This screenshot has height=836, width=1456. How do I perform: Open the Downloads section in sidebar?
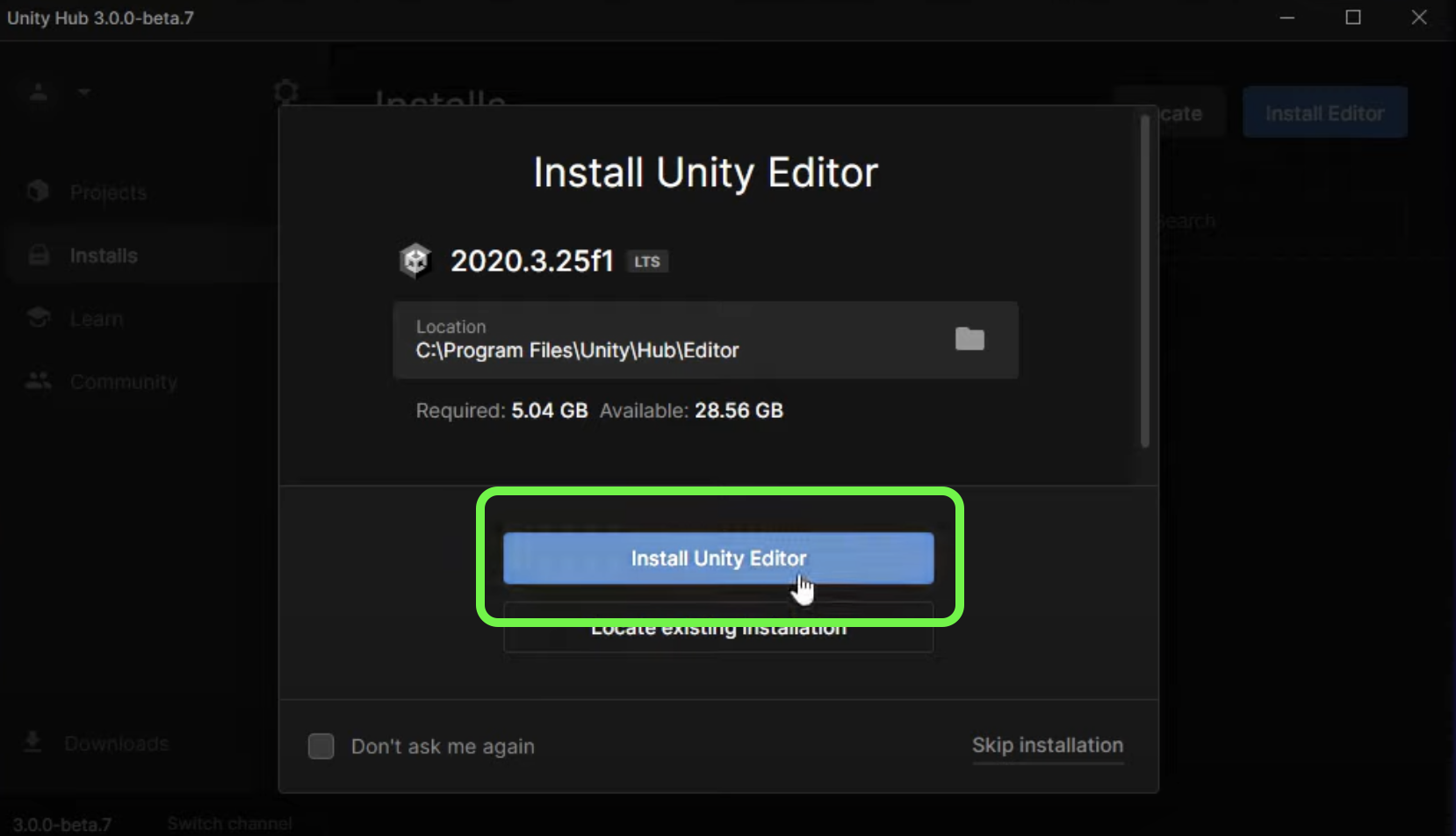tap(116, 744)
